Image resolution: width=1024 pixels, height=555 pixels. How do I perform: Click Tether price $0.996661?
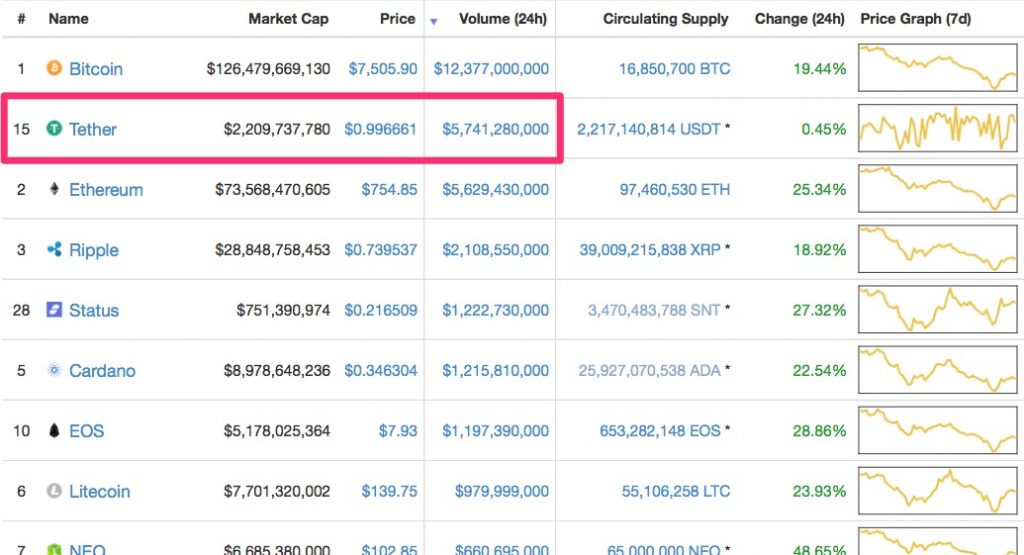click(x=381, y=129)
